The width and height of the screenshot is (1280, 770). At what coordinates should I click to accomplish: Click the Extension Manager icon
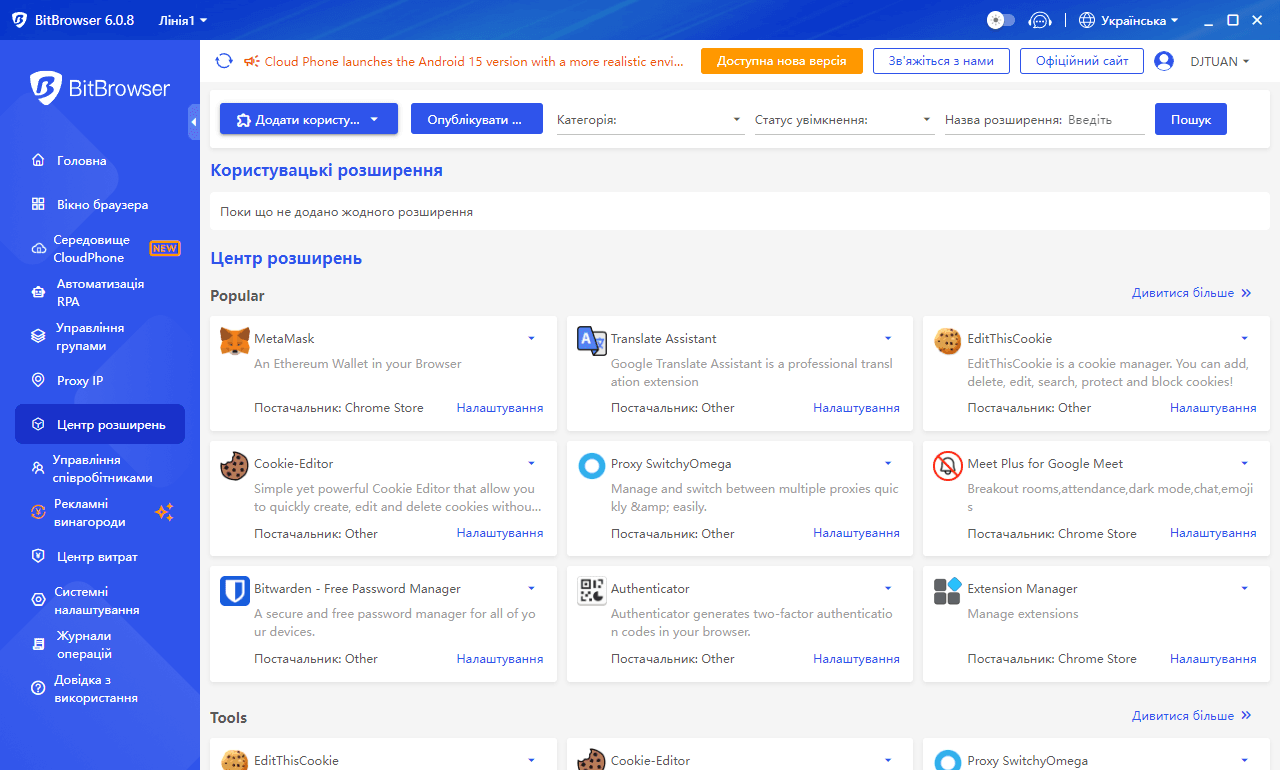click(x=948, y=591)
